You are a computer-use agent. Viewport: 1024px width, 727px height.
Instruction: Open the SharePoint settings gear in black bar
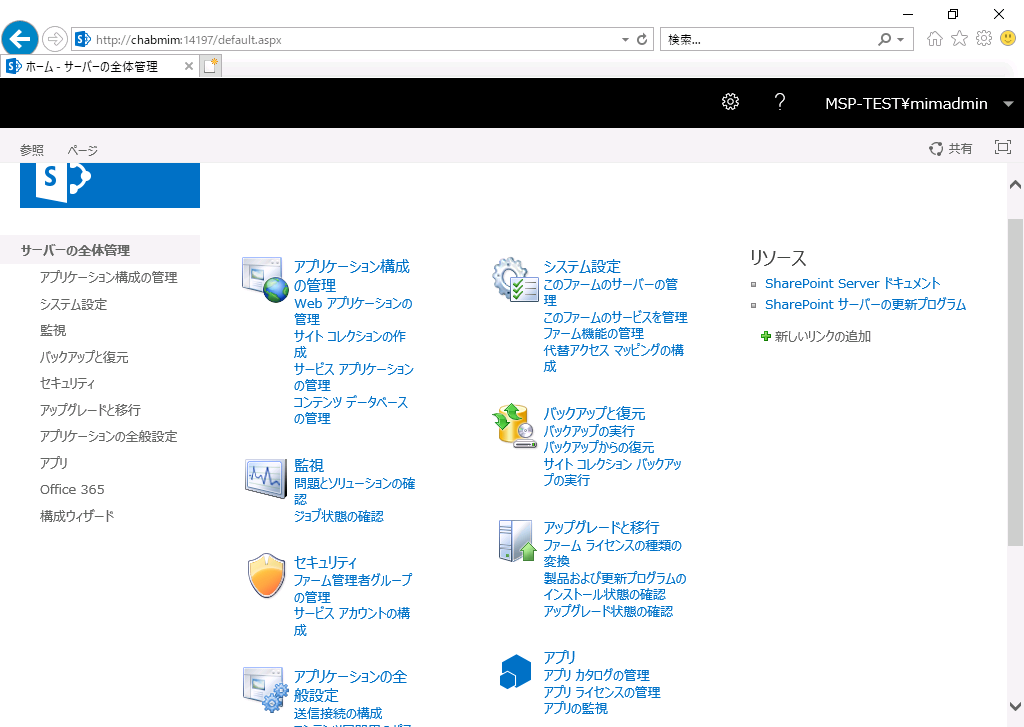[x=730, y=102]
